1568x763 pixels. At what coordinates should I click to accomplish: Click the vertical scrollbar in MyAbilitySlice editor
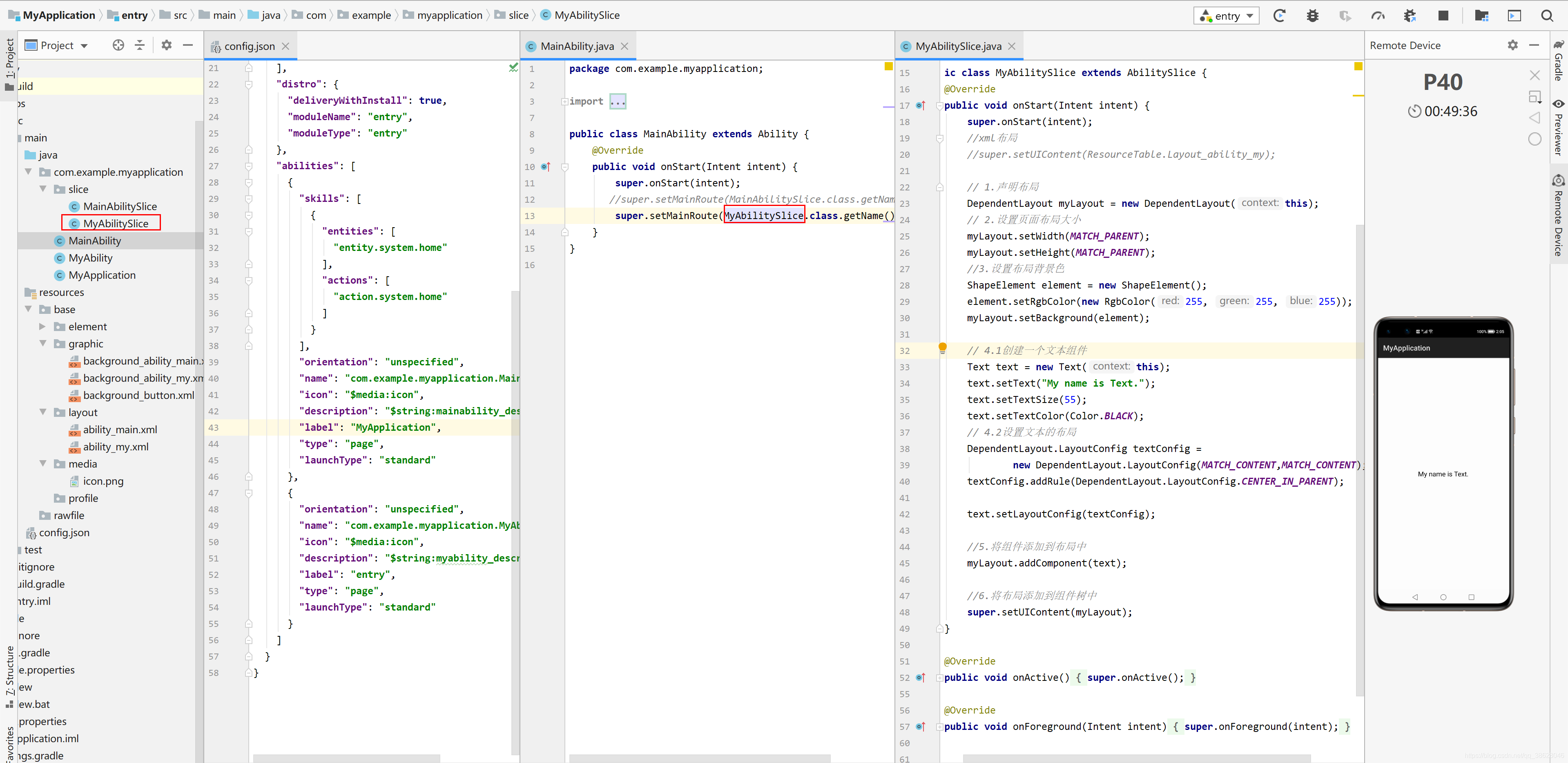[x=1359, y=460]
